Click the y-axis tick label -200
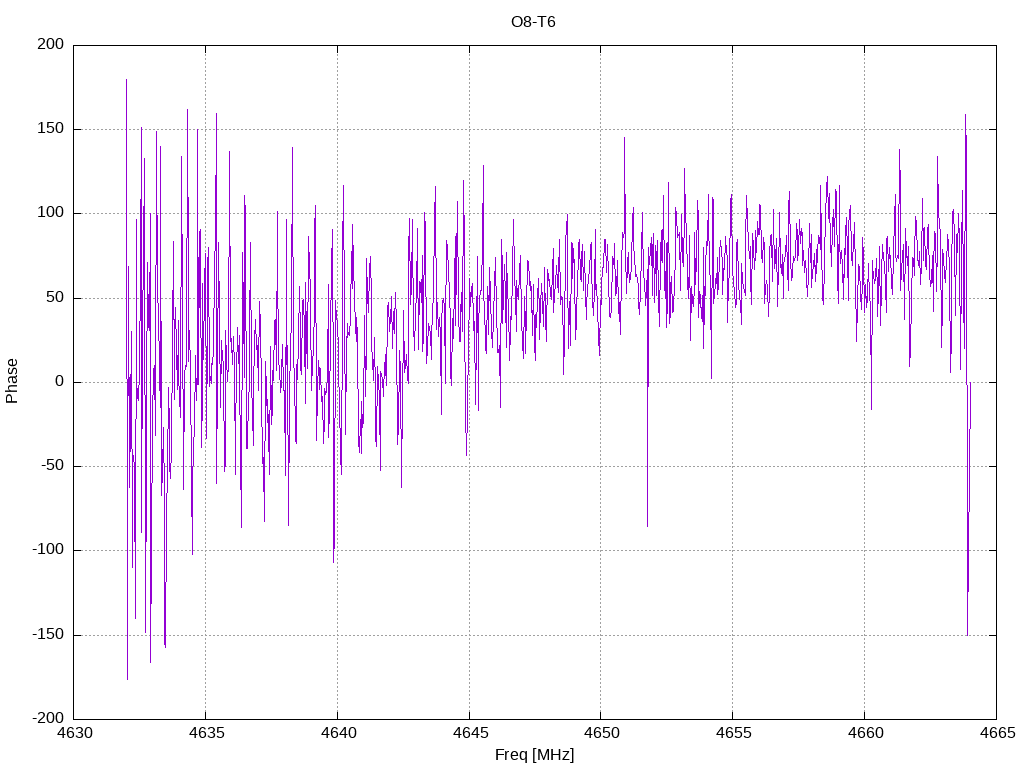Screen dimensions: 1024x768 (x=48, y=718)
